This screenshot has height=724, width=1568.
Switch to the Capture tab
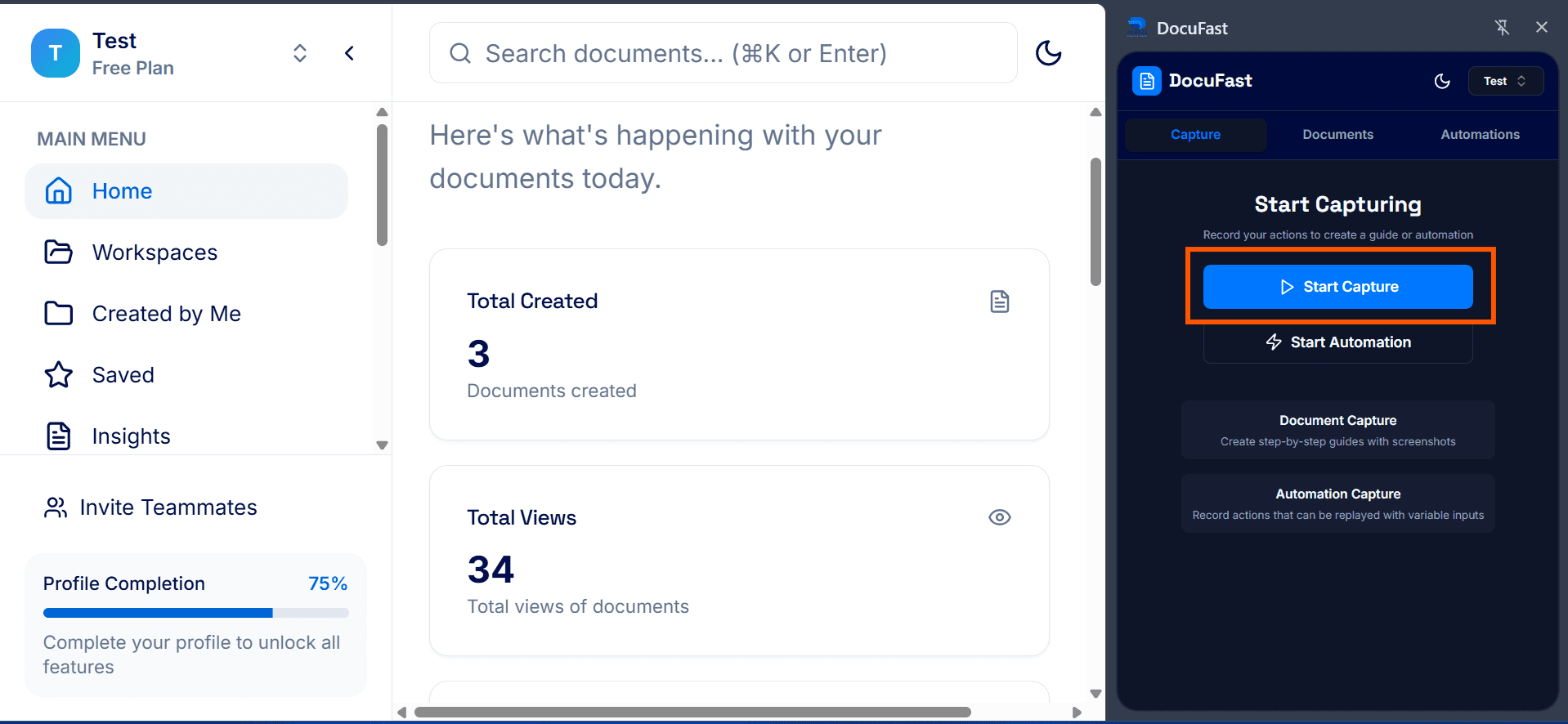tap(1195, 135)
